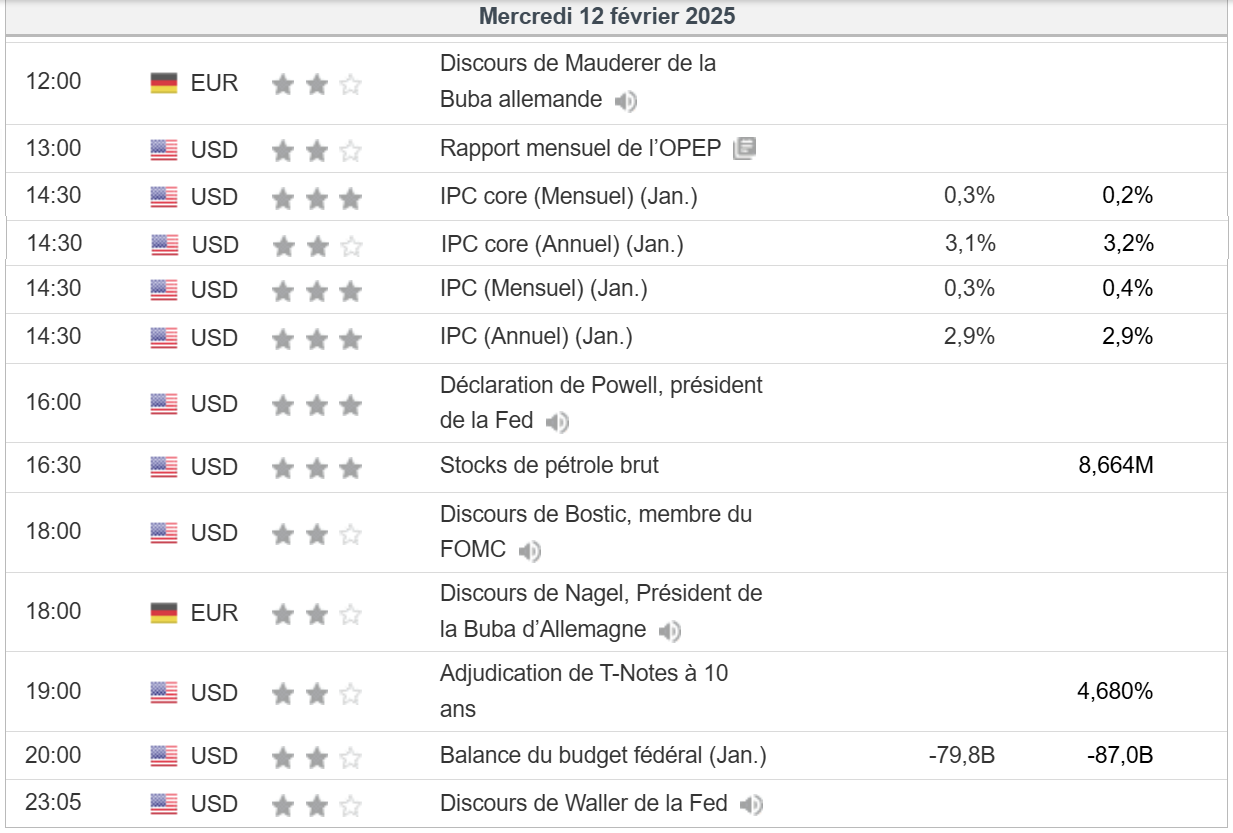Open the IPC (Annuel) (Jan.) event
This screenshot has width=1233, height=833.
tap(536, 337)
